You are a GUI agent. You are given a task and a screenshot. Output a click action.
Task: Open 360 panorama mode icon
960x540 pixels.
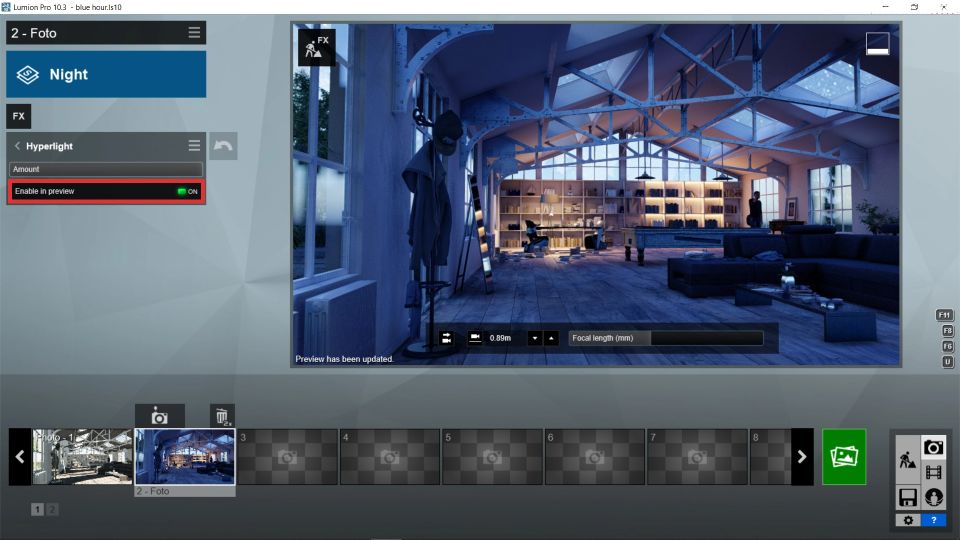click(934, 497)
